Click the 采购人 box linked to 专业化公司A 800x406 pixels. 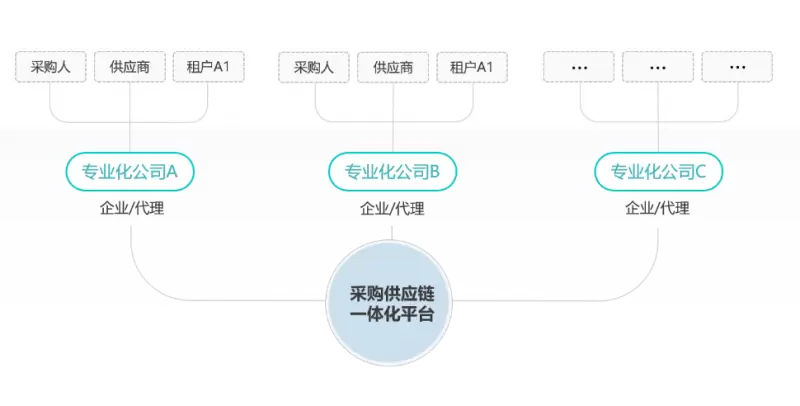[51, 66]
